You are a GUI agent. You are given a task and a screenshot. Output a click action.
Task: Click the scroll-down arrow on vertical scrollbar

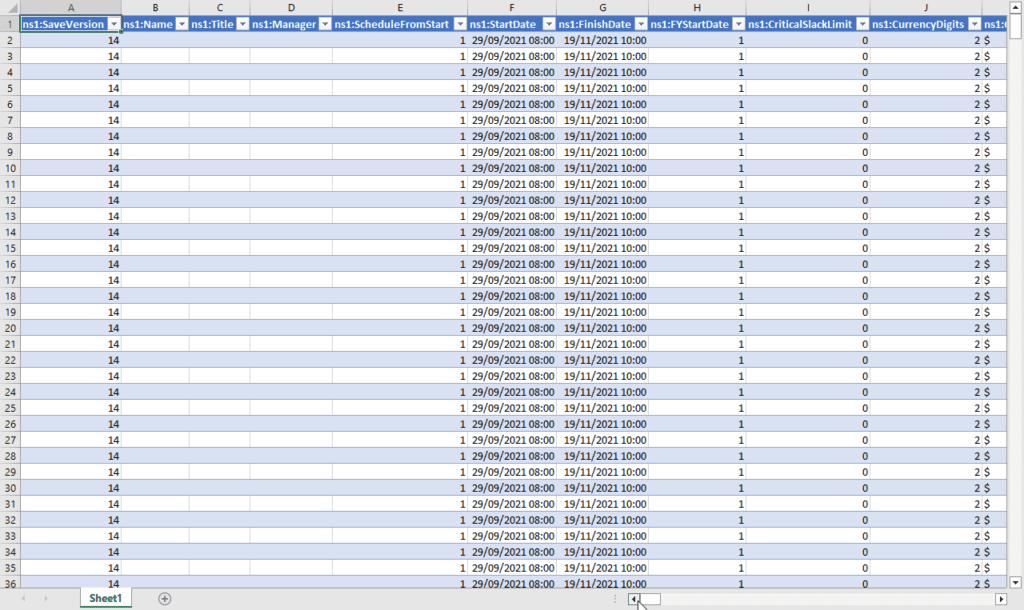coord(1016,583)
